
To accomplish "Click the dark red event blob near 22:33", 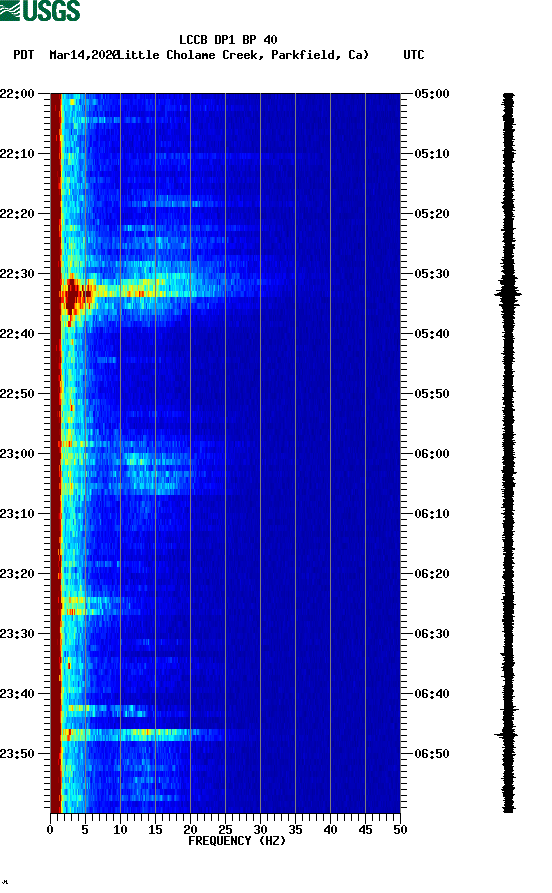I will tap(73, 296).
